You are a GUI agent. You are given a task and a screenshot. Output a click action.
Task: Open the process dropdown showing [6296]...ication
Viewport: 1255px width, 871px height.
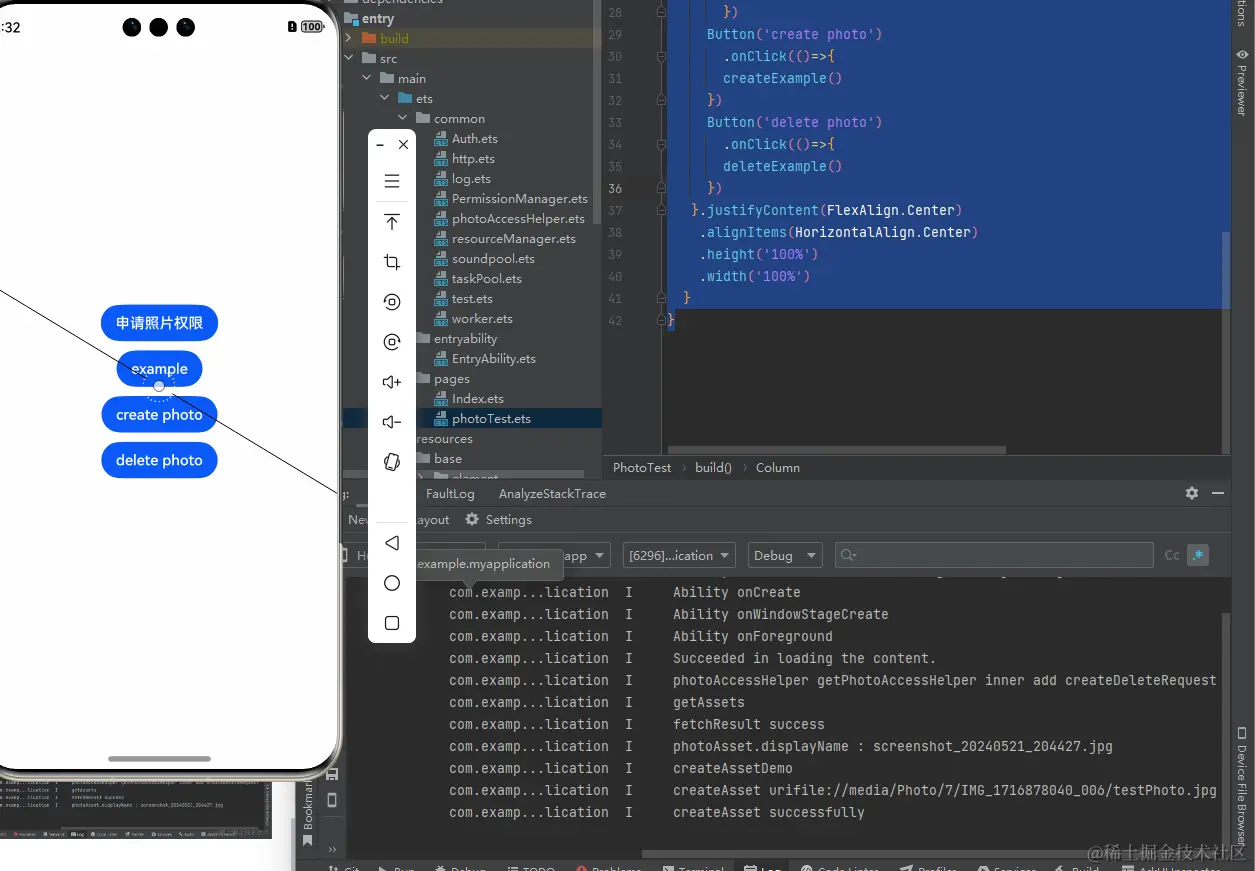[x=679, y=555]
